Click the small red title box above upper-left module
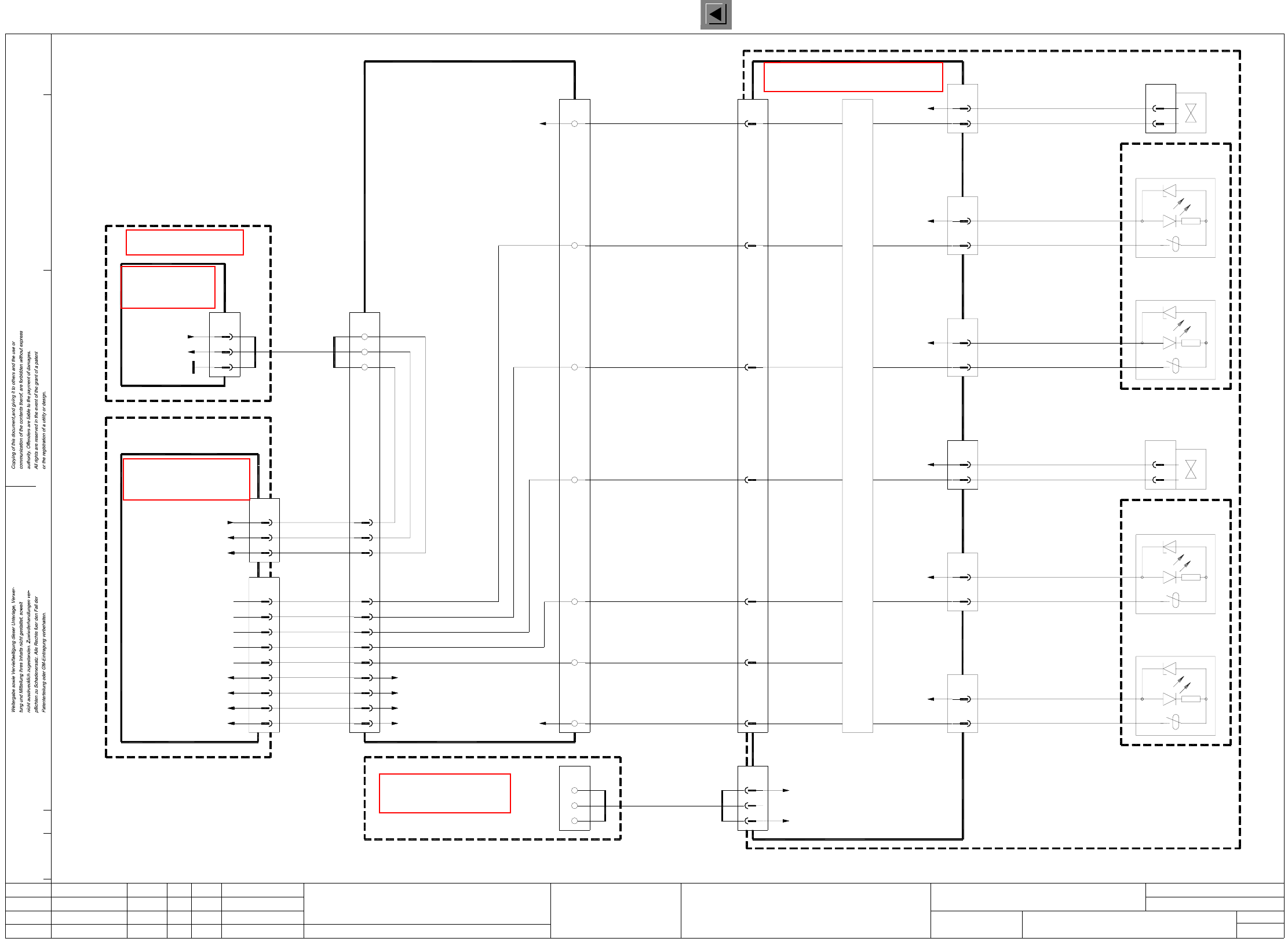Viewport: 1288px width, 942px height. 184,242
